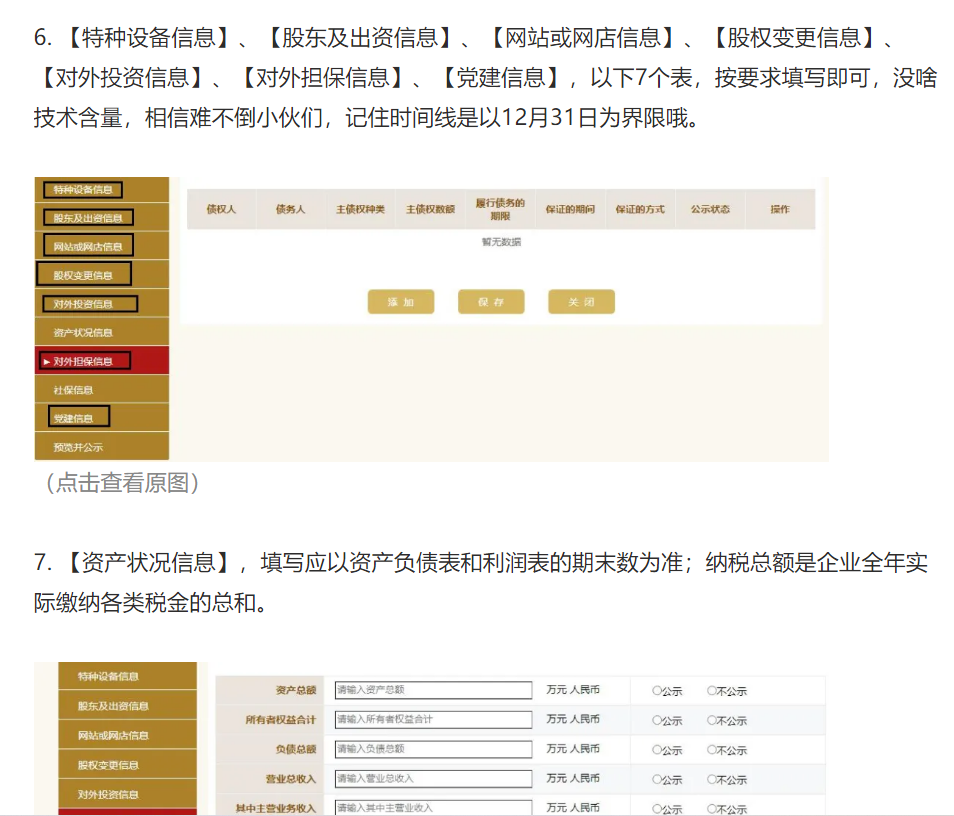Open 对外投资信息 in the second sidebar
Image resolution: width=954 pixels, height=816 pixels.
tap(127, 794)
